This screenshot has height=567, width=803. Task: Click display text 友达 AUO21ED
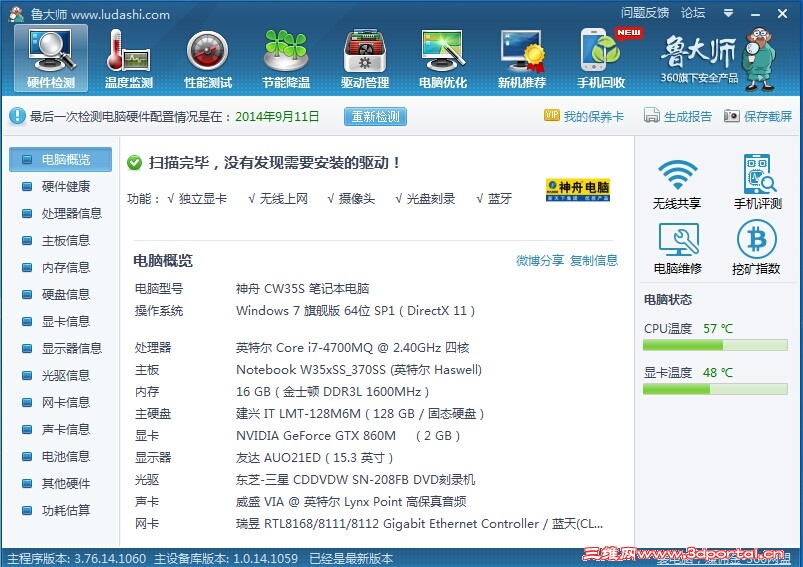click(x=314, y=458)
